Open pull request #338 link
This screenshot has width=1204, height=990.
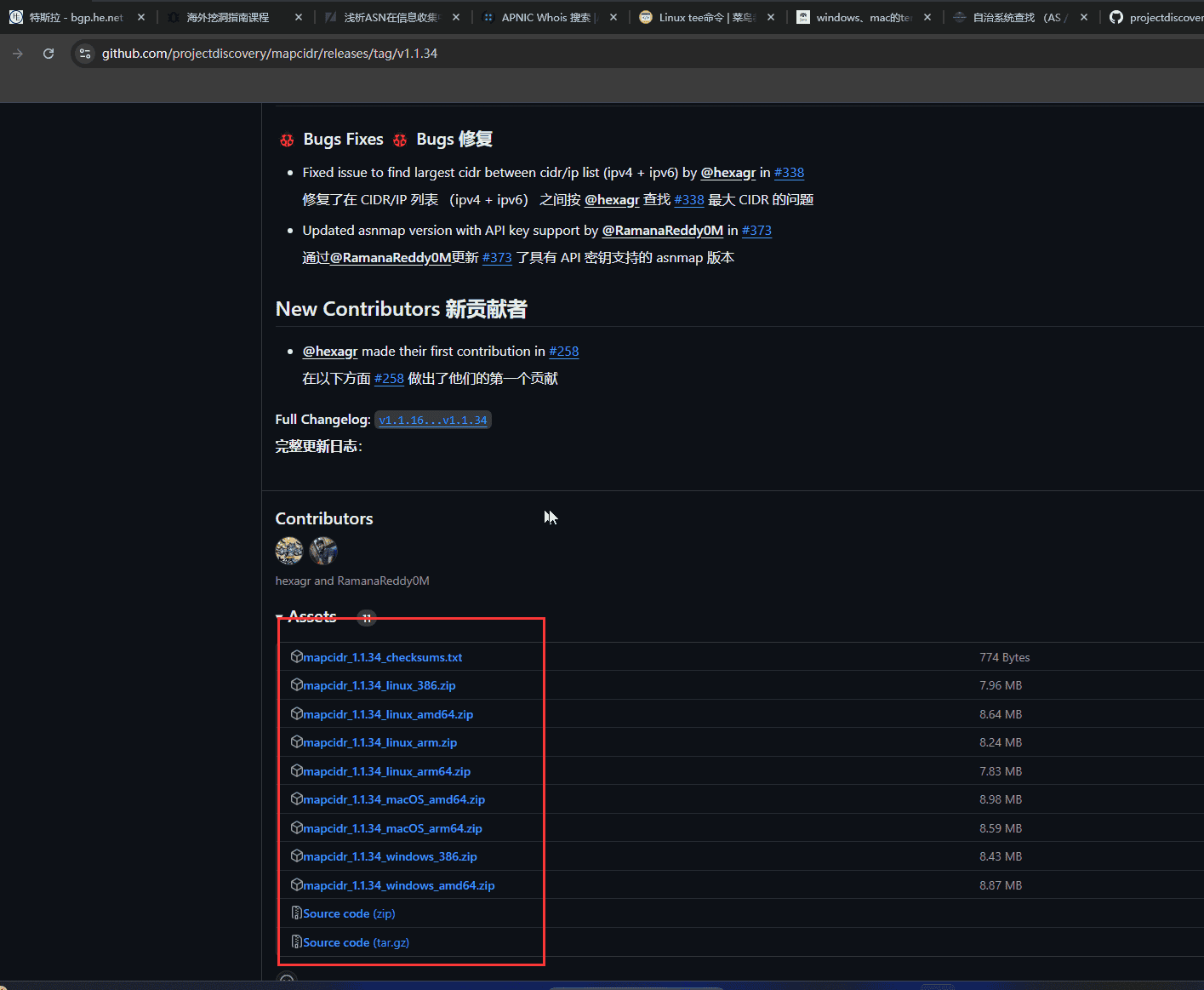click(789, 173)
